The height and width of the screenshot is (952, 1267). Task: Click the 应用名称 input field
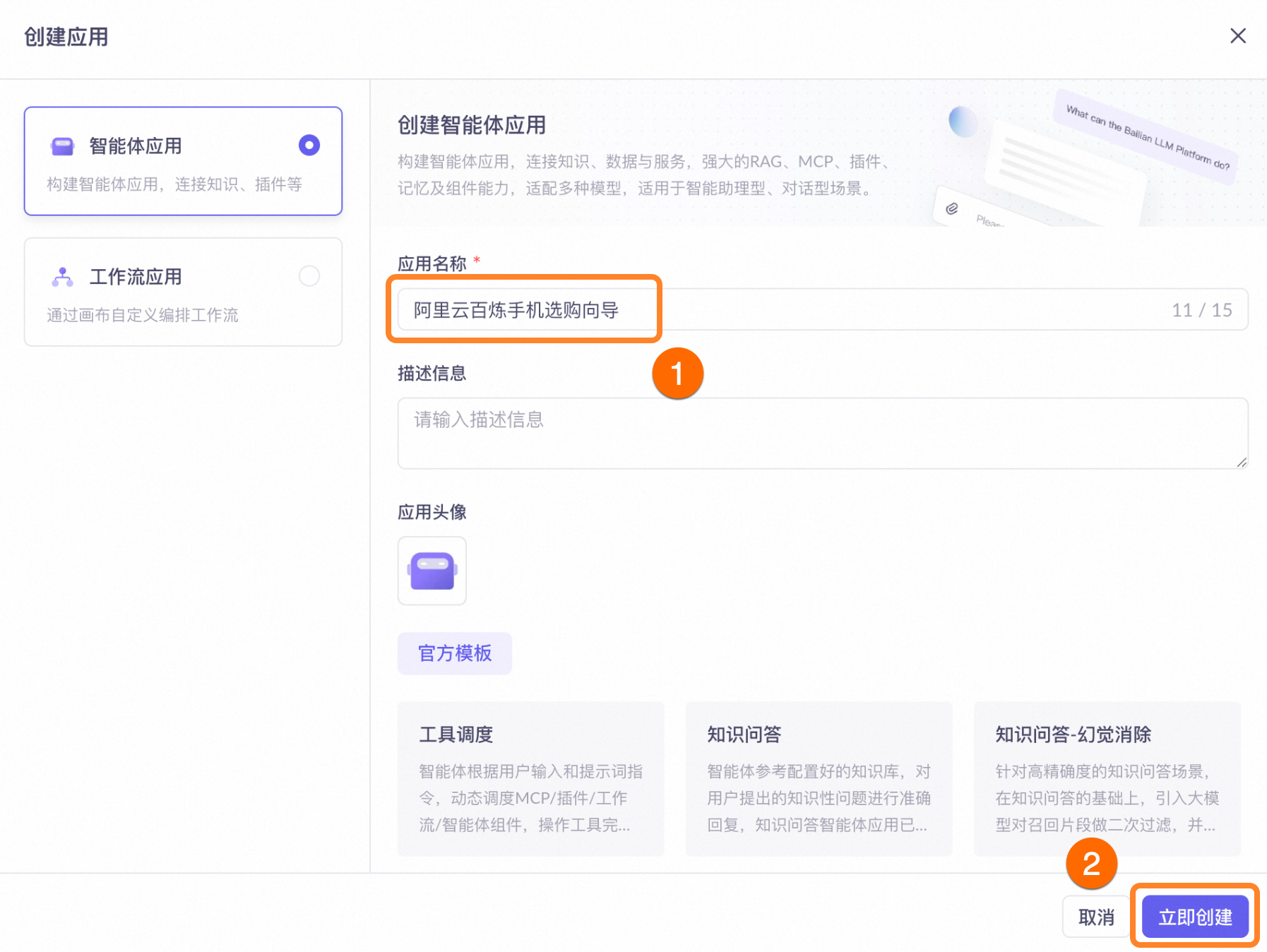823,309
